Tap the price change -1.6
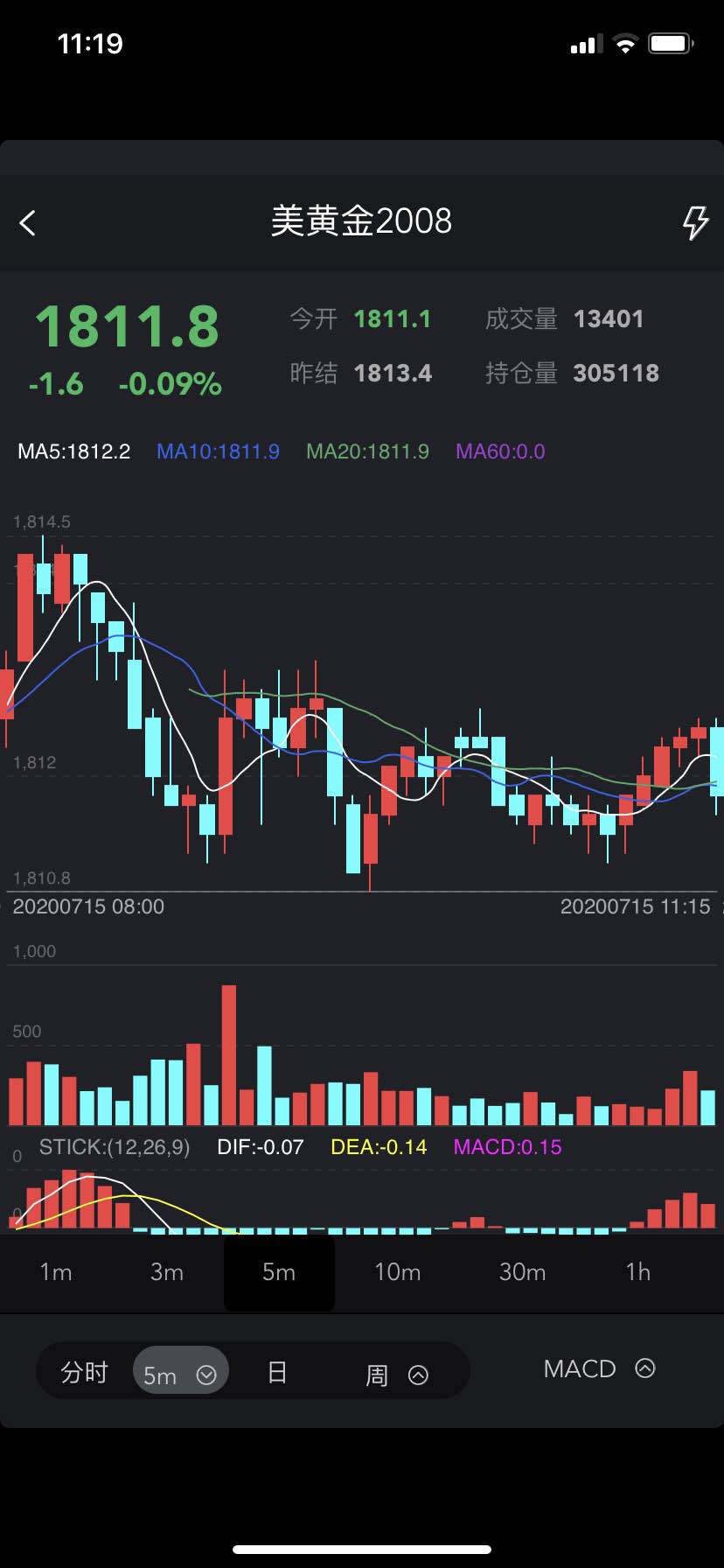Screen dimensions: 724x1568 coord(56,384)
